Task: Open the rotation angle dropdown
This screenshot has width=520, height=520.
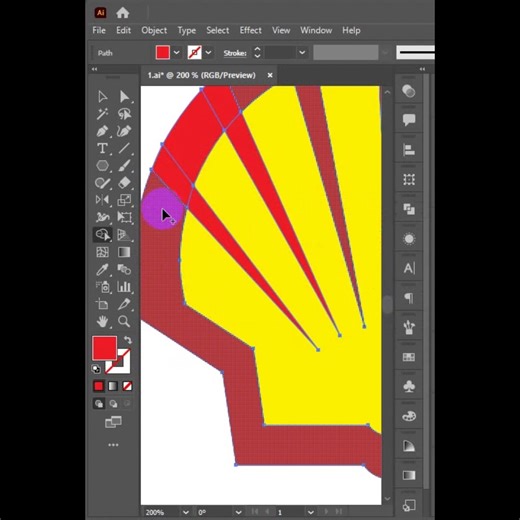Action: coord(238,512)
